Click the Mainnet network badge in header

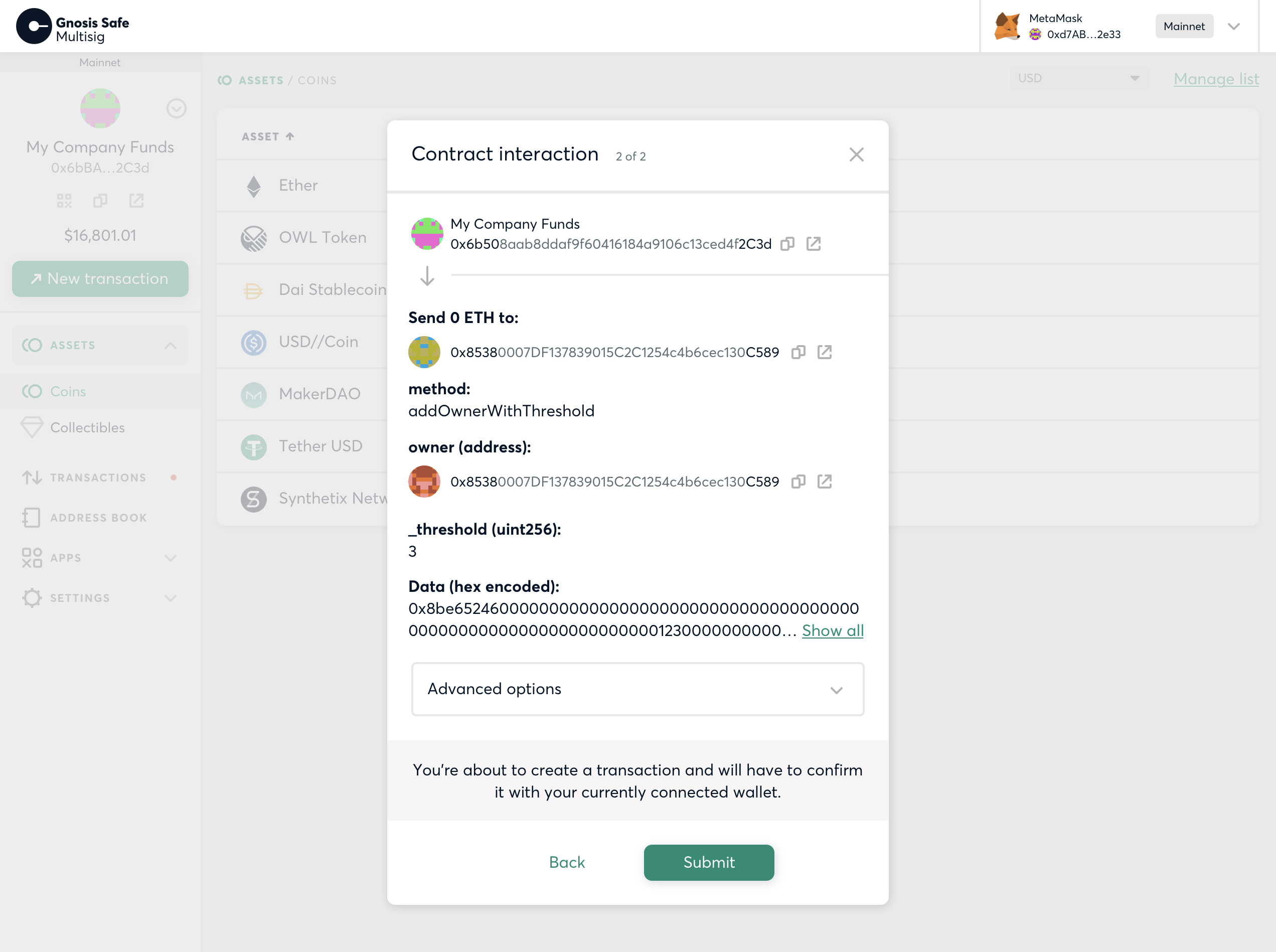(x=1184, y=27)
